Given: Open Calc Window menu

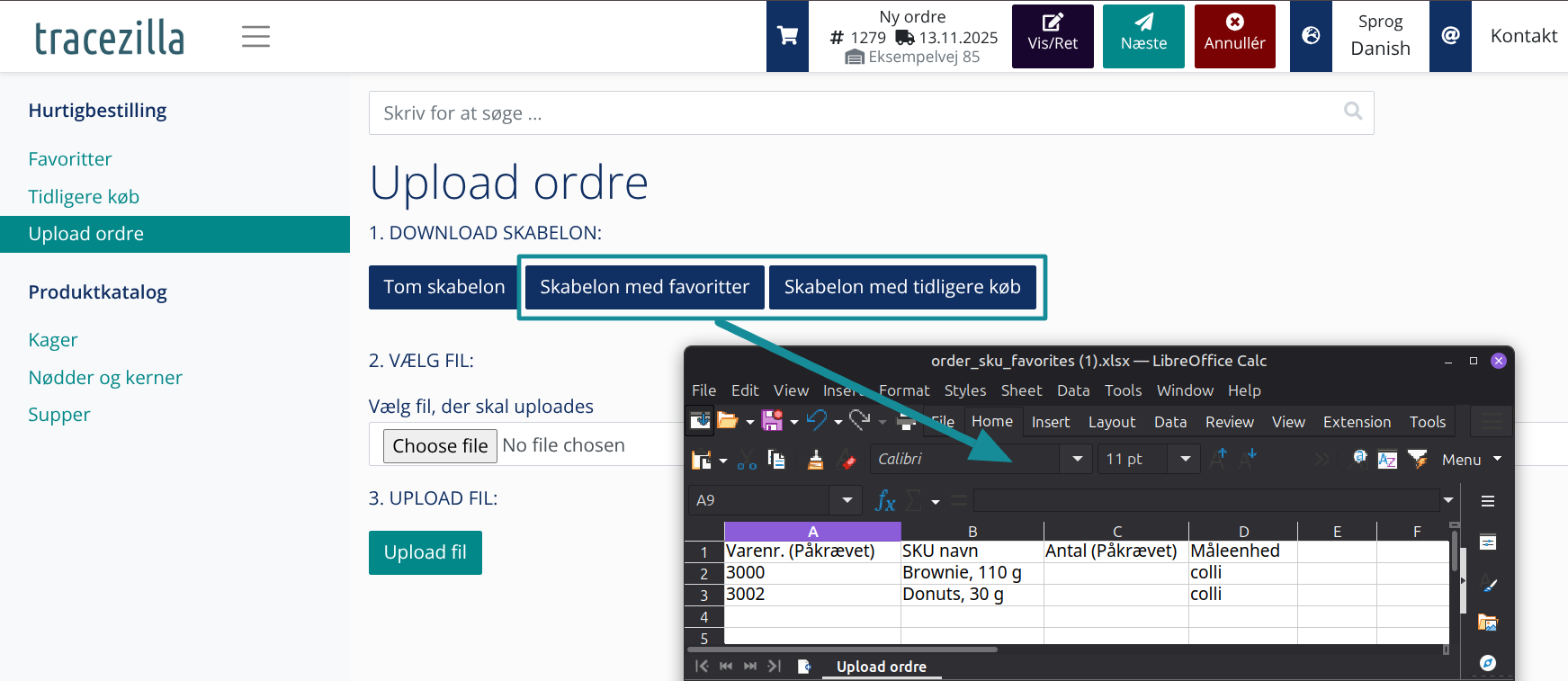Looking at the screenshot, I should [x=1185, y=390].
